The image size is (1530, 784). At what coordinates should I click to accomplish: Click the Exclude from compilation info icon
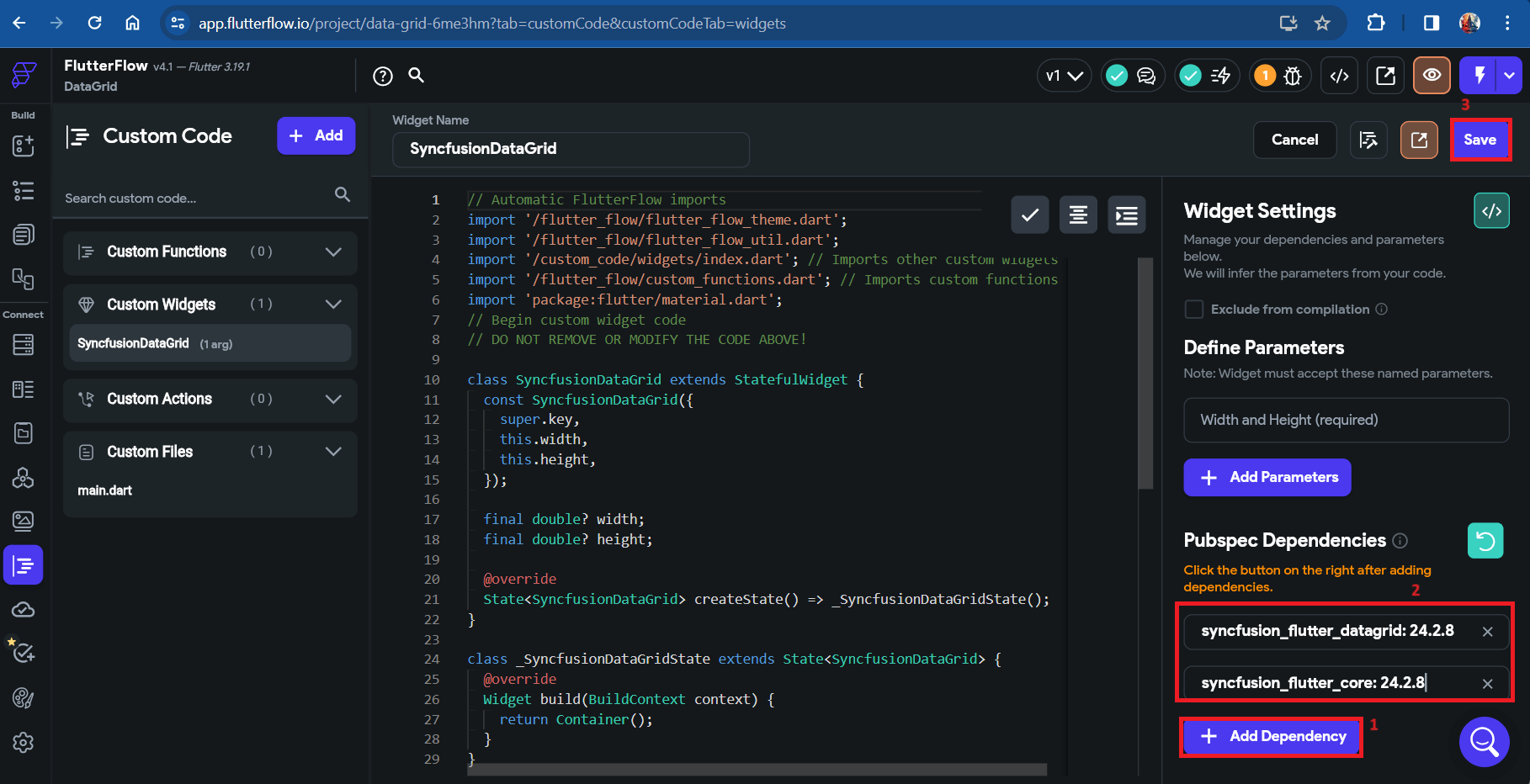point(1381,310)
